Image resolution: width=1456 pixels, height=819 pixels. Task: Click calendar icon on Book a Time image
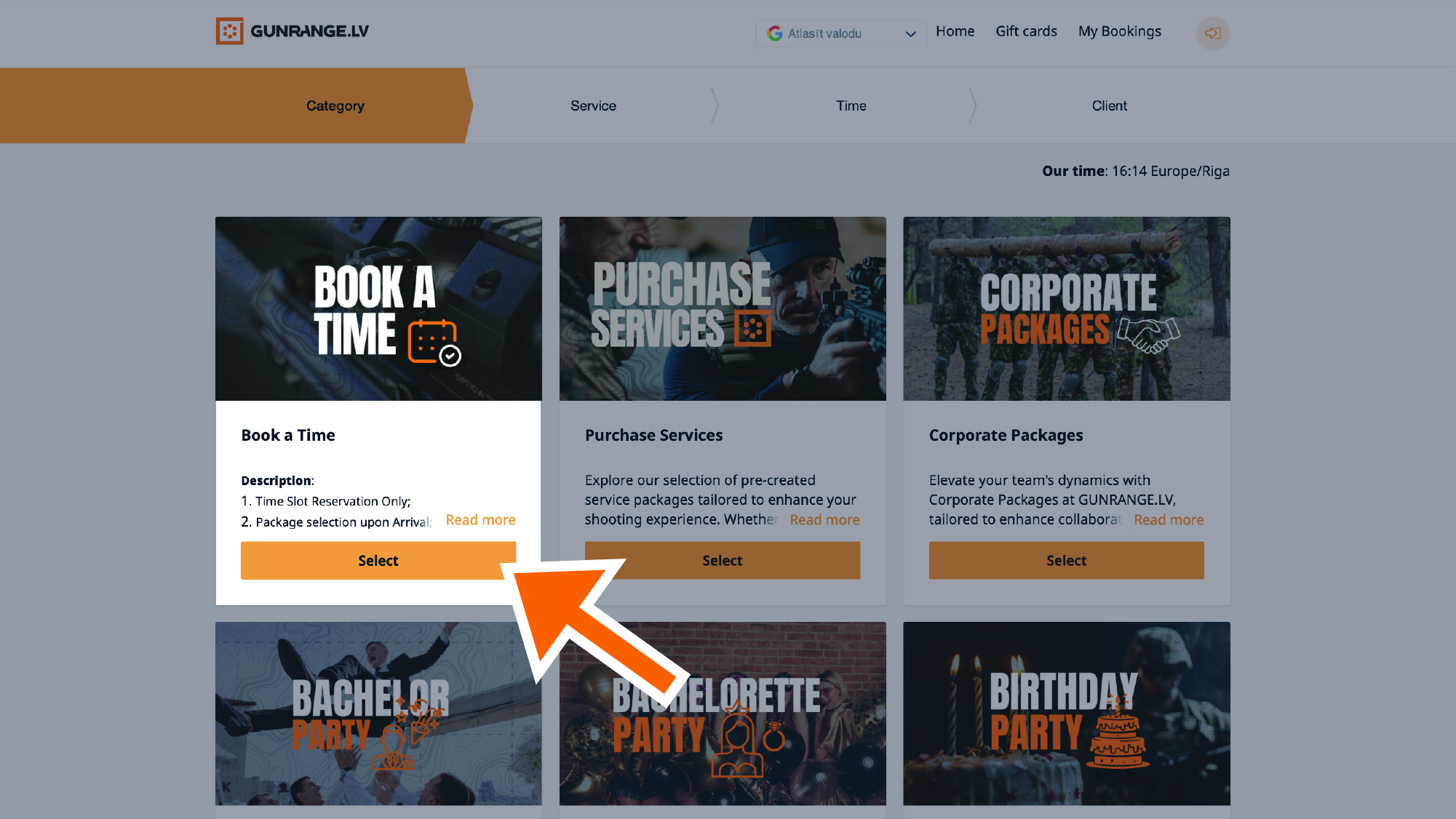(434, 342)
